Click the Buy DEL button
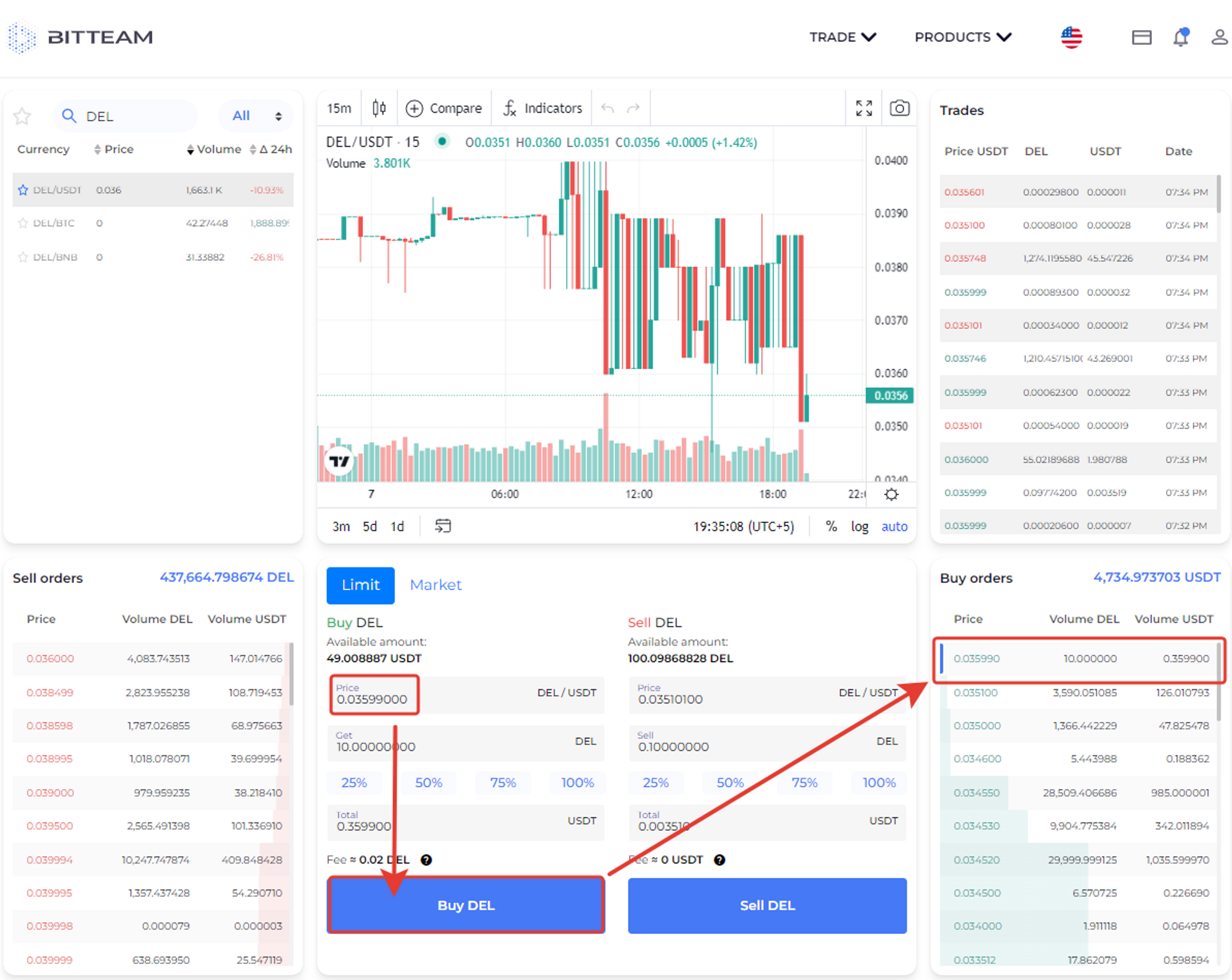 466,905
